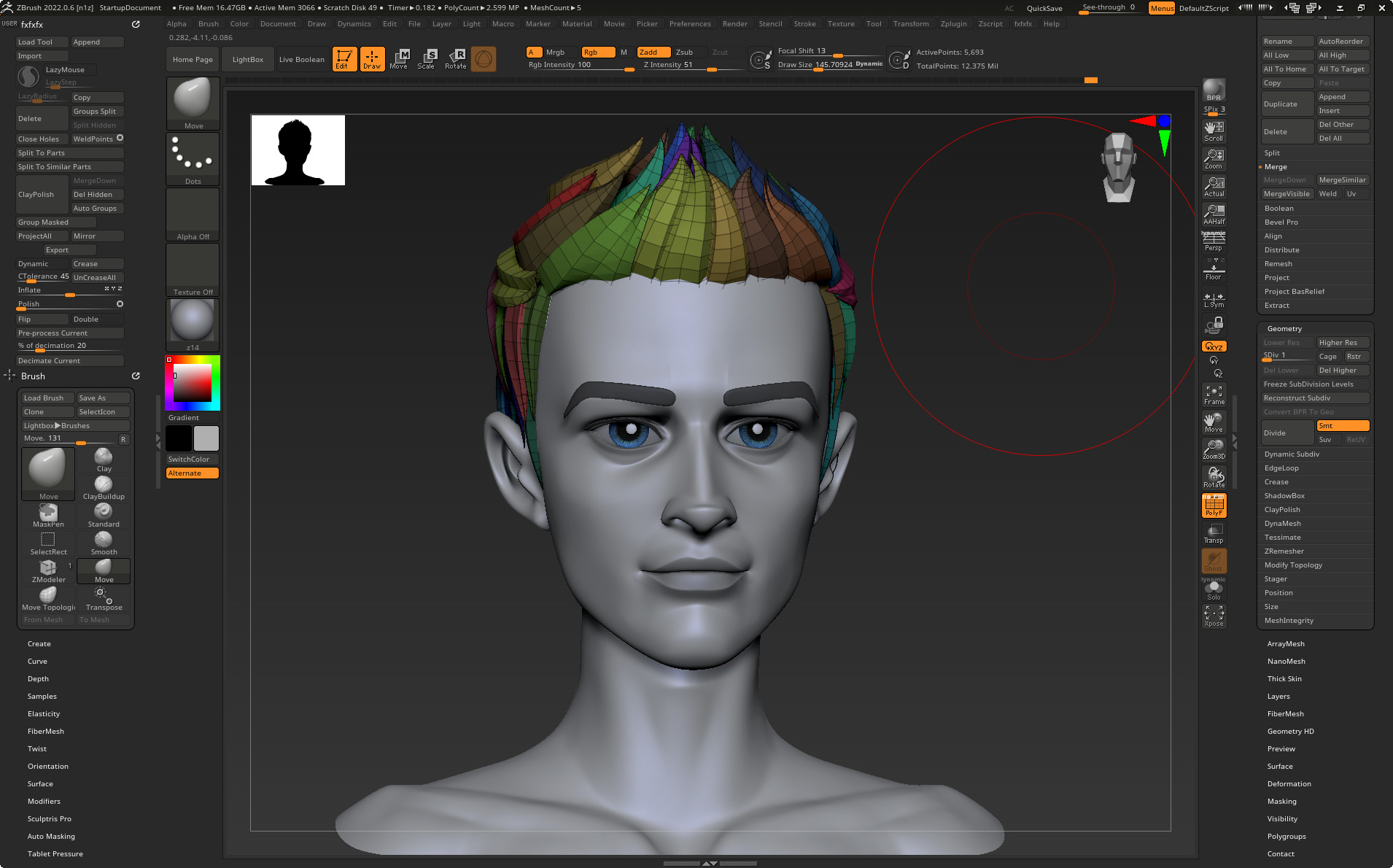The width and height of the screenshot is (1393, 868).
Task: Switch to the Move gizmo mode
Action: (x=399, y=59)
